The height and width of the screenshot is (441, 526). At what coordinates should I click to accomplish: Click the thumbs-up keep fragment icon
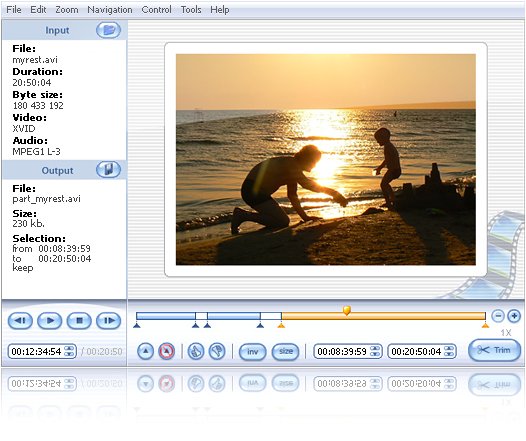[196, 351]
